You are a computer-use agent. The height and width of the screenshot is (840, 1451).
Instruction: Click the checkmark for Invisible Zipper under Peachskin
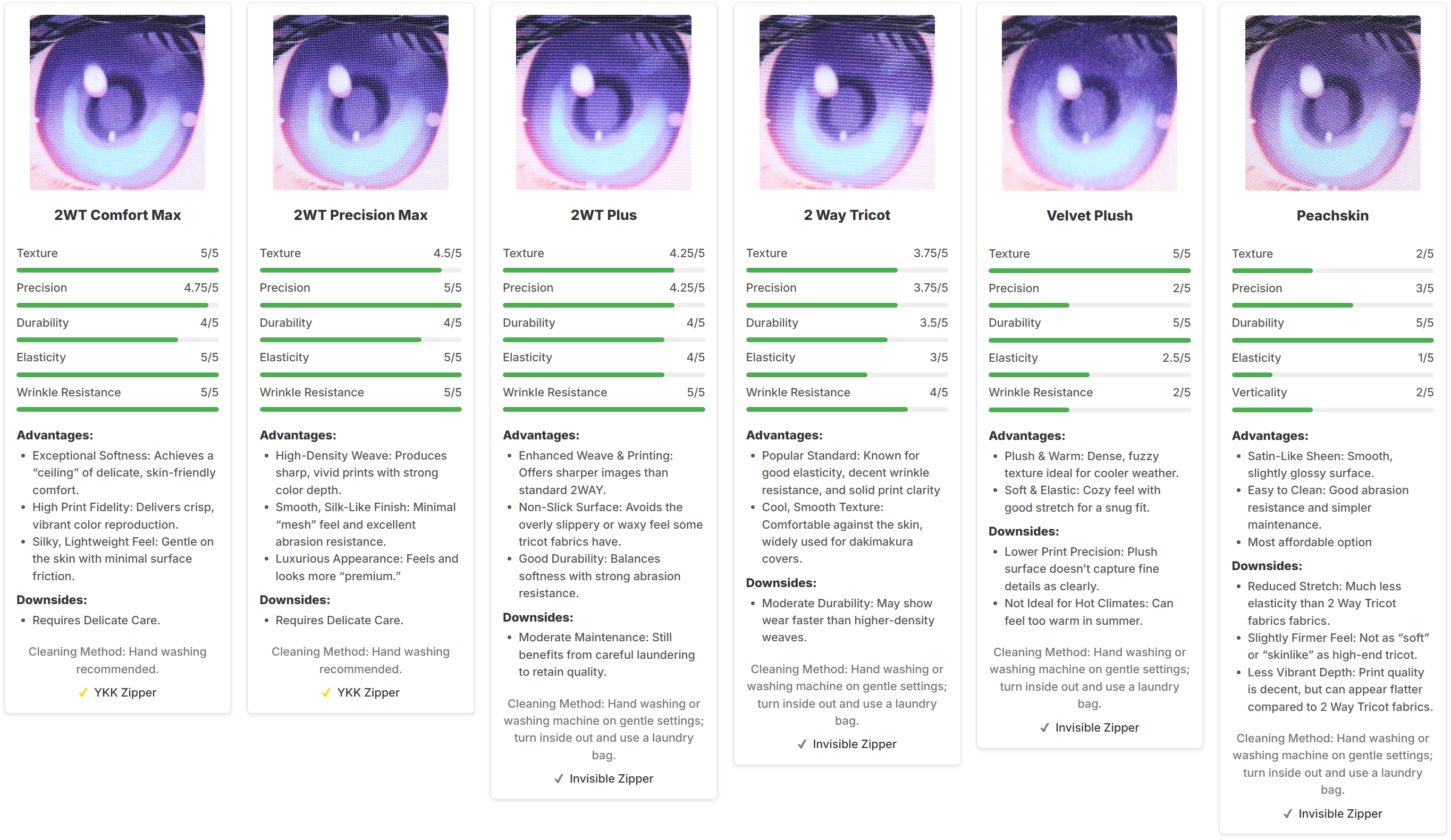(x=1287, y=814)
